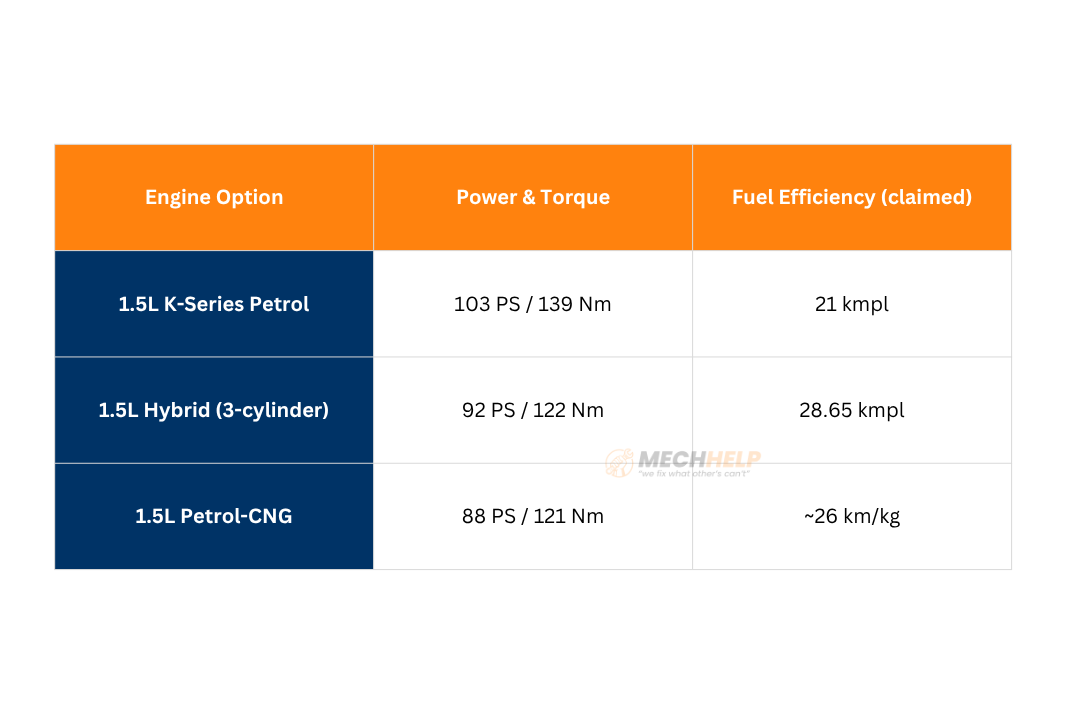The height and width of the screenshot is (720, 1080).
Task: Click the MechHelp watermark logo icon
Action: (620, 463)
